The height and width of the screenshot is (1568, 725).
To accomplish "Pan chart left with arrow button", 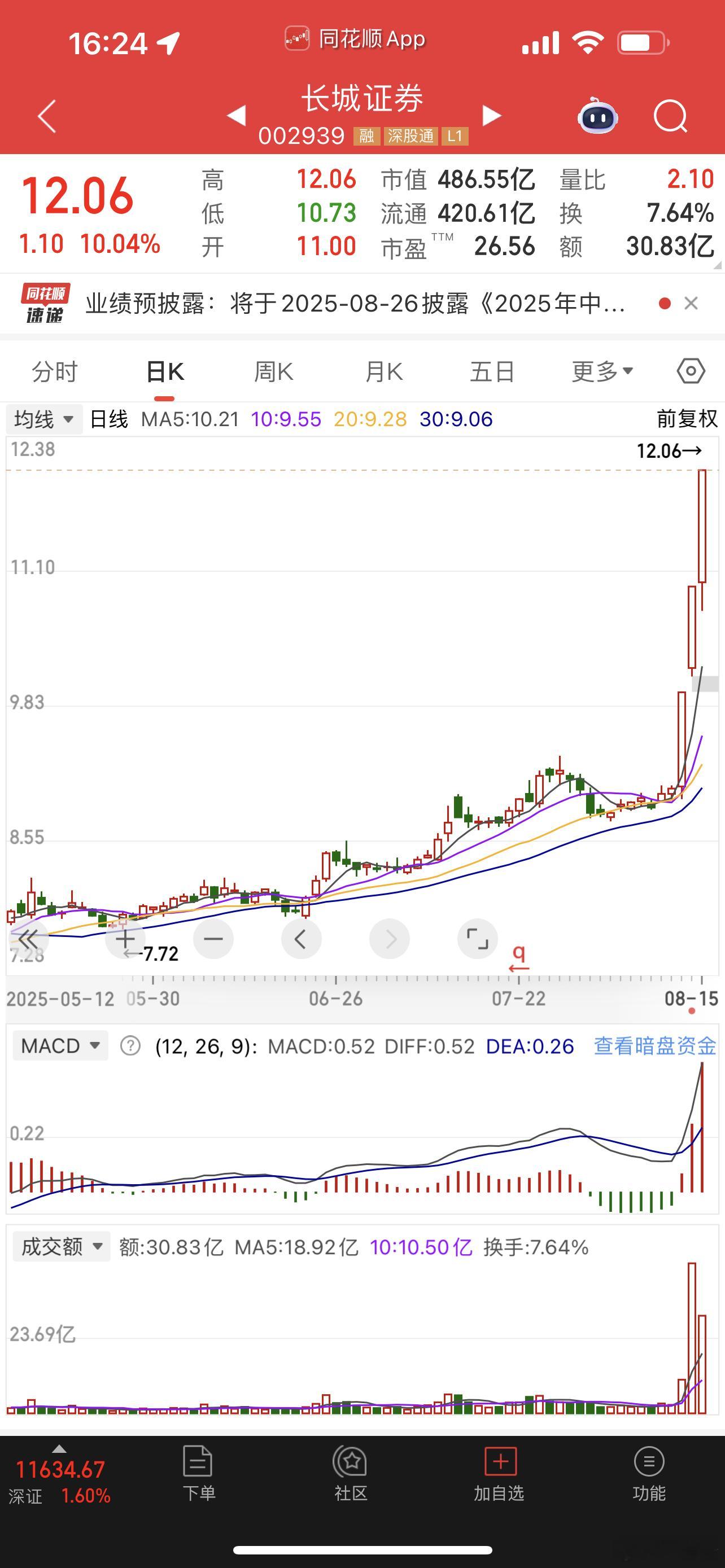I will [x=301, y=939].
